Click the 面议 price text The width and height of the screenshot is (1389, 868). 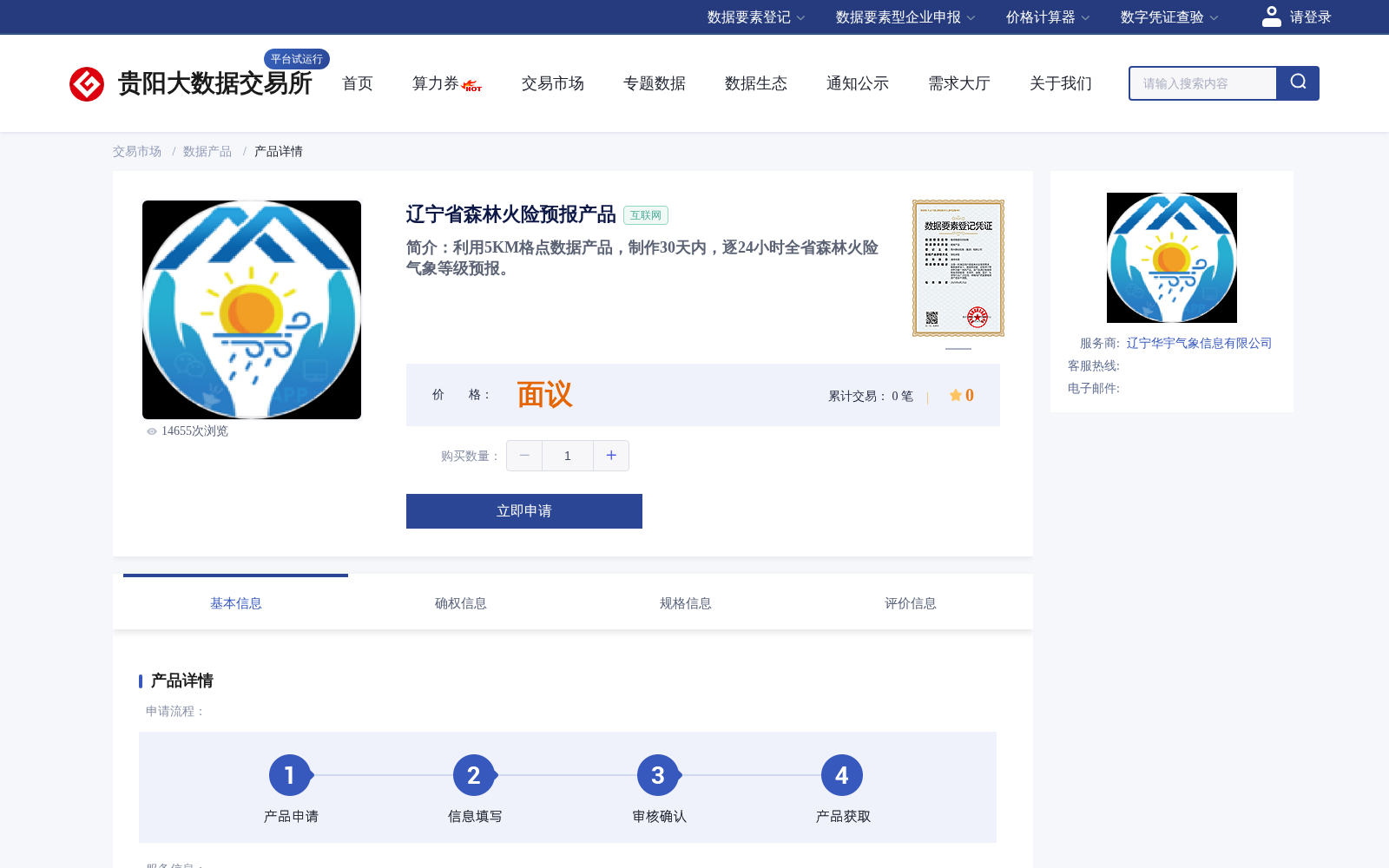click(x=544, y=395)
